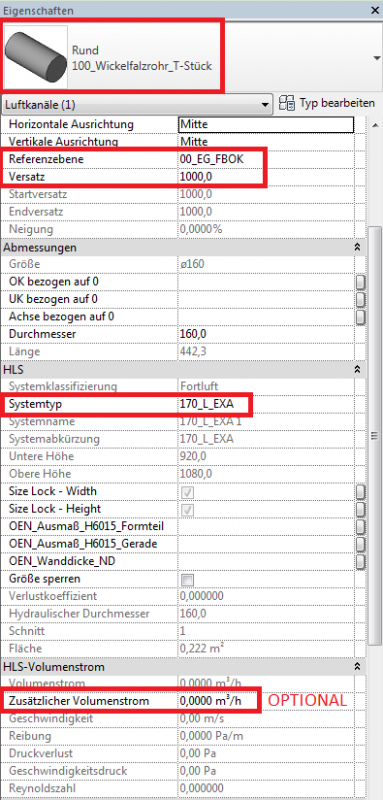This screenshot has width=383, height=800.
Task: Toggle the Size Lock - Width checkbox
Action: click(188, 492)
